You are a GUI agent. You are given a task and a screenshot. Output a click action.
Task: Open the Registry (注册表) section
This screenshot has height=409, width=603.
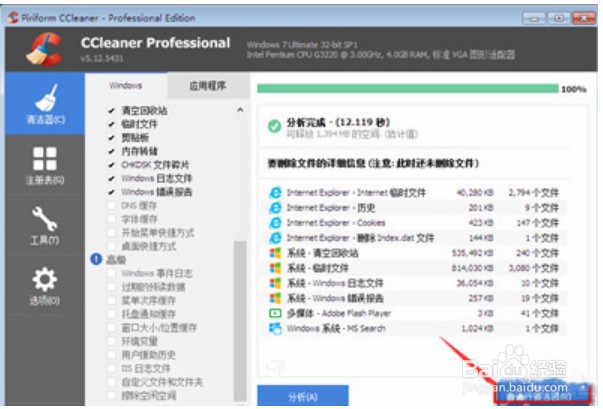pyautogui.click(x=45, y=165)
